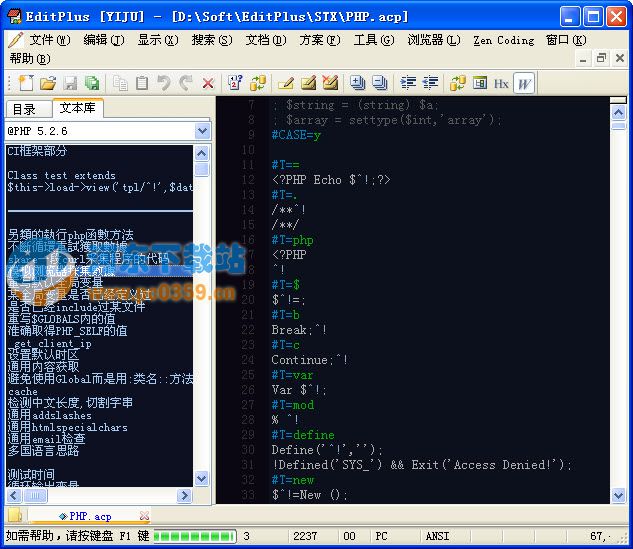Open the 帮助(B) menu
This screenshot has width=633, height=549.
(30, 59)
